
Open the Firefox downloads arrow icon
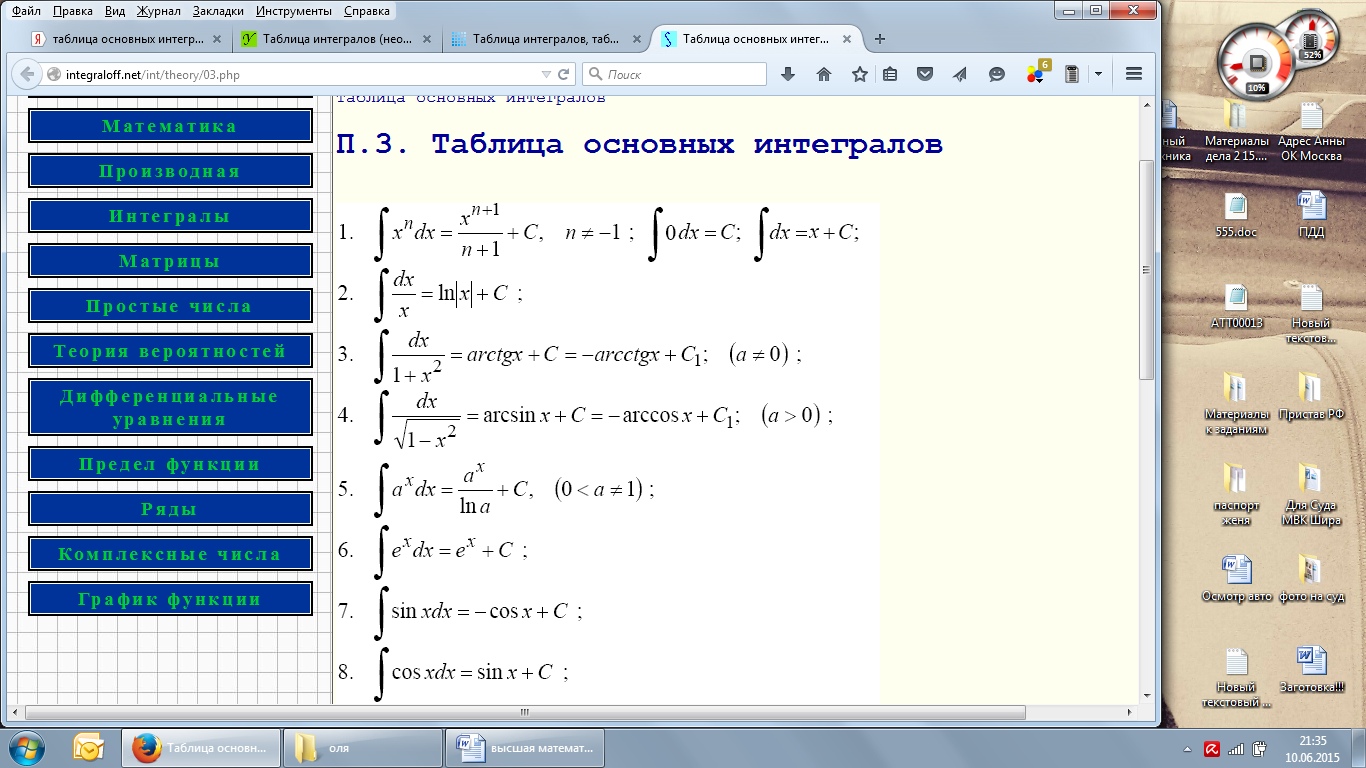(x=787, y=74)
